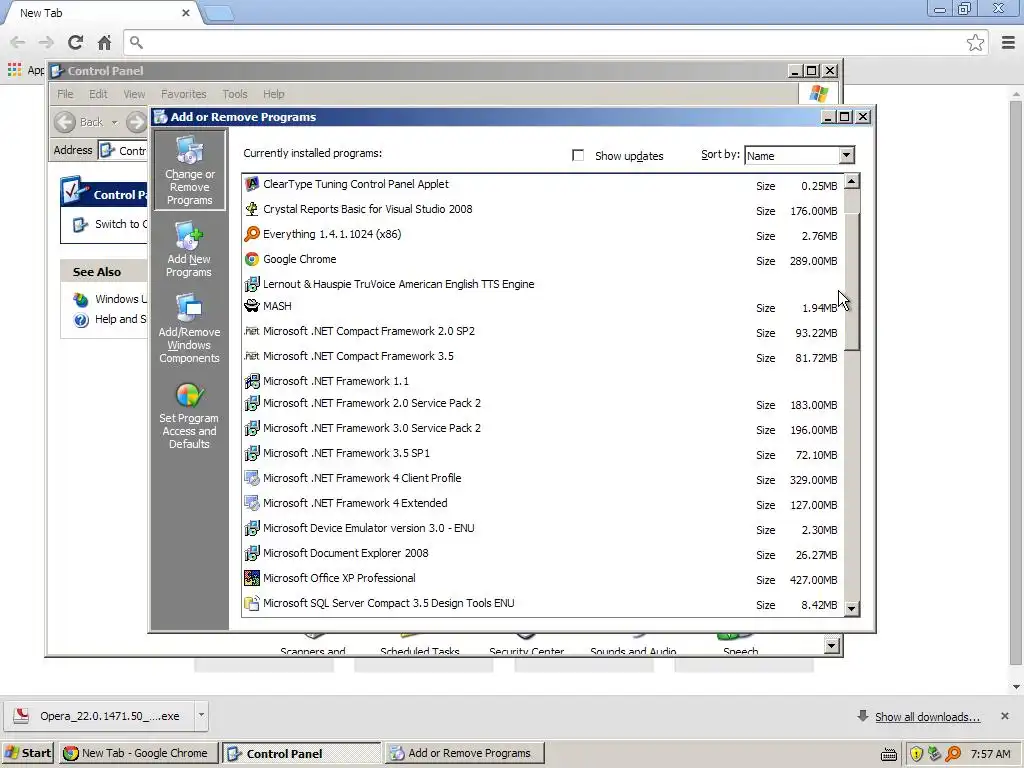
Task: Reload the page in Chrome
Action: pyautogui.click(x=75, y=42)
